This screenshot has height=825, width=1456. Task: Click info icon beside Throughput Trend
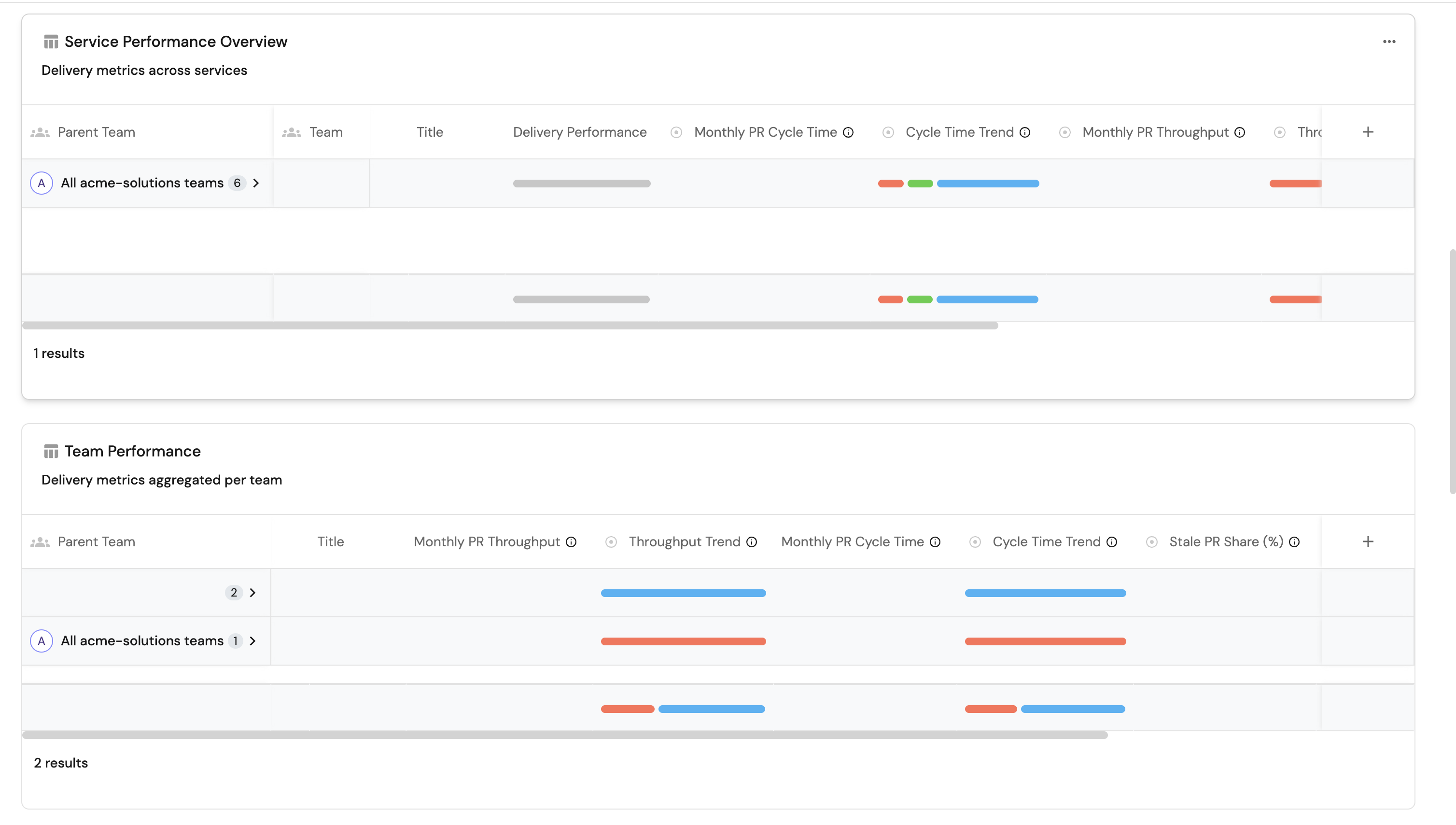click(752, 541)
